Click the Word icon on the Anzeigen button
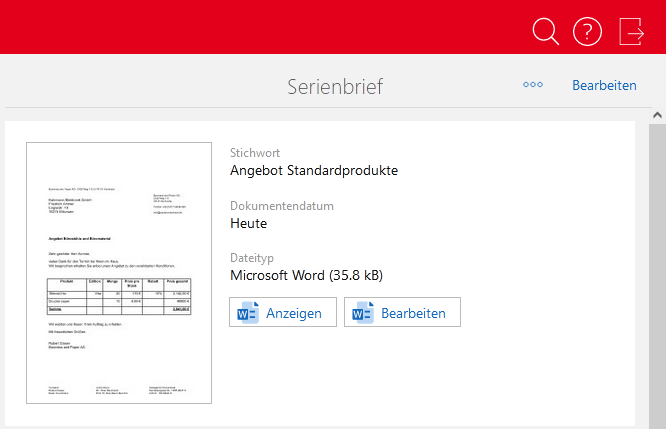Viewport: 666px width, 429px height. [246, 313]
